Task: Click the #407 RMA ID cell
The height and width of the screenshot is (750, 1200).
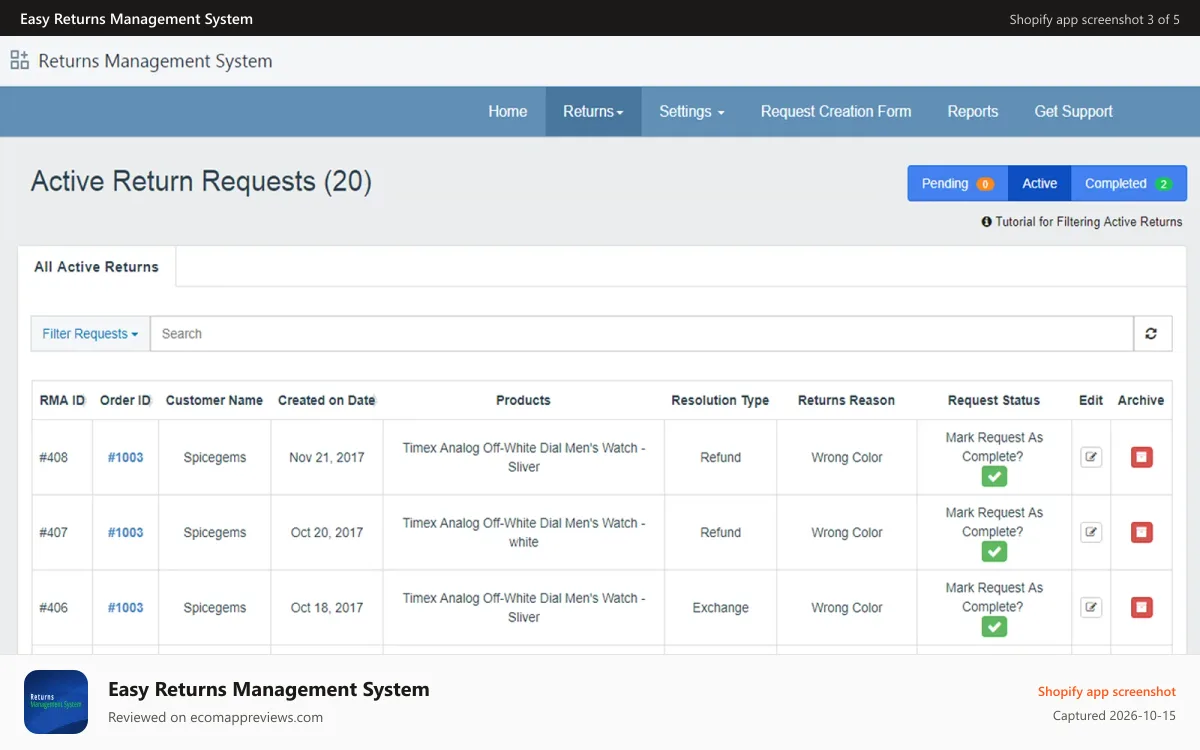Action: pos(62,532)
